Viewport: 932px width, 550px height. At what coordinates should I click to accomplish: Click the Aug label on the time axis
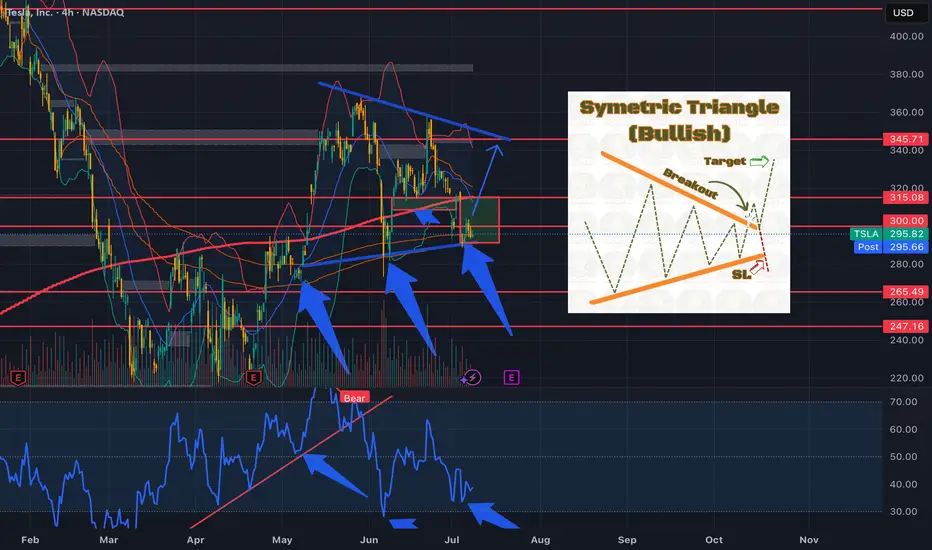point(540,540)
